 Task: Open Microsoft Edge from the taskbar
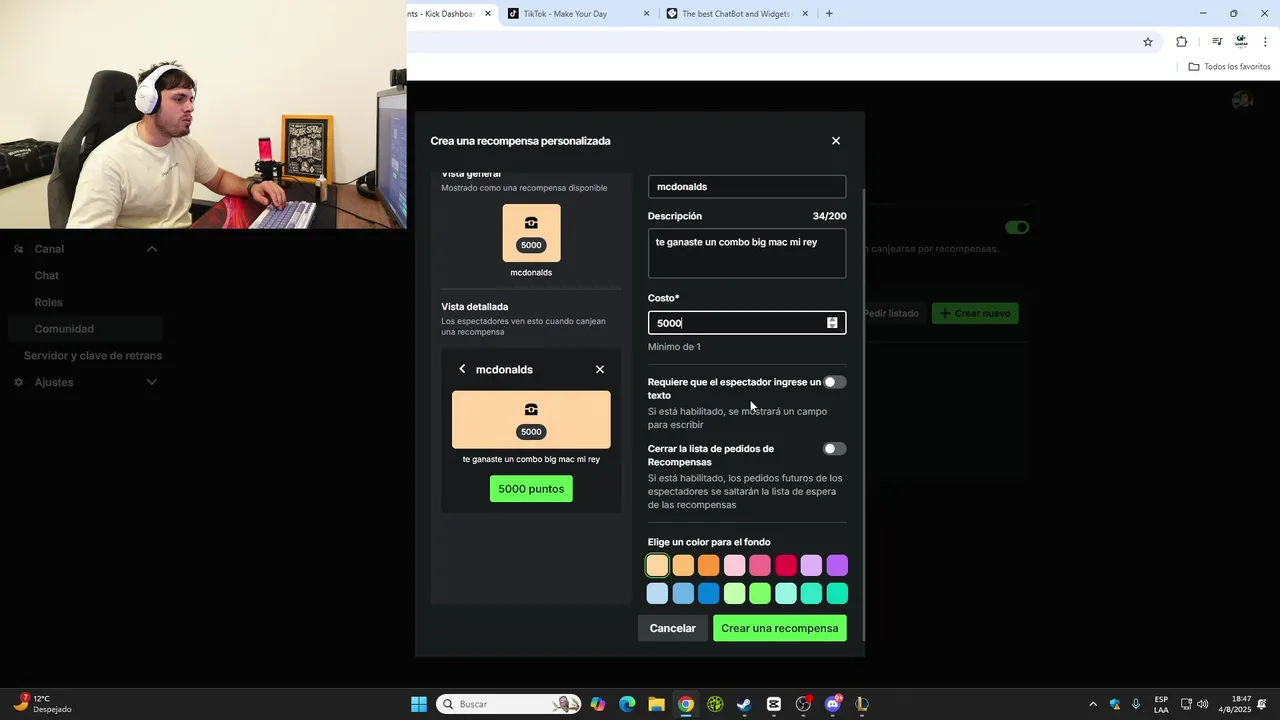coord(627,704)
